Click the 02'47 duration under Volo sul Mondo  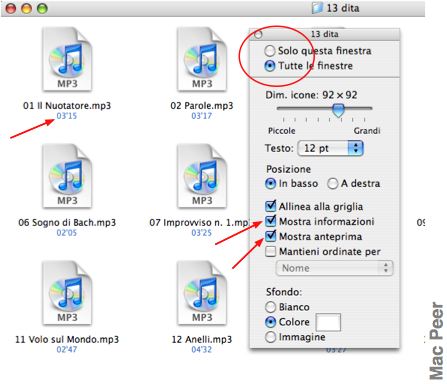pos(67,349)
